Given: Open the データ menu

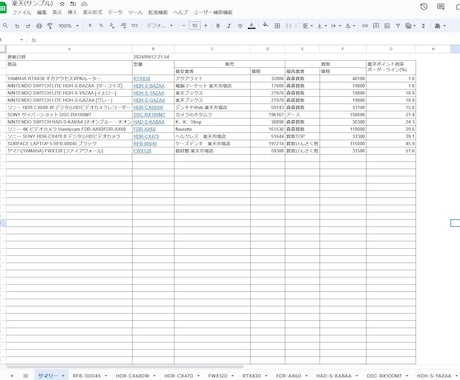Looking at the screenshot, I should [115, 12].
